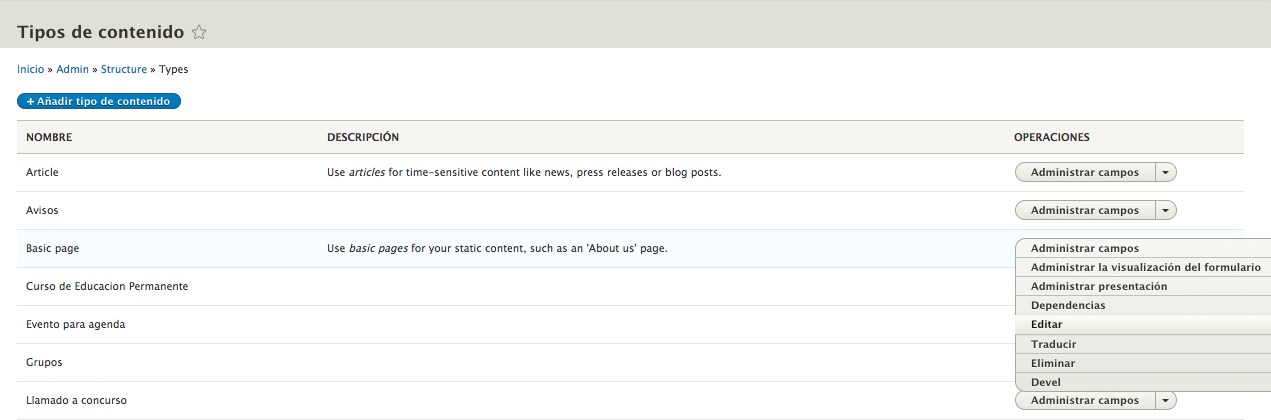Navigate to Structure breadcrumb link

(124, 70)
